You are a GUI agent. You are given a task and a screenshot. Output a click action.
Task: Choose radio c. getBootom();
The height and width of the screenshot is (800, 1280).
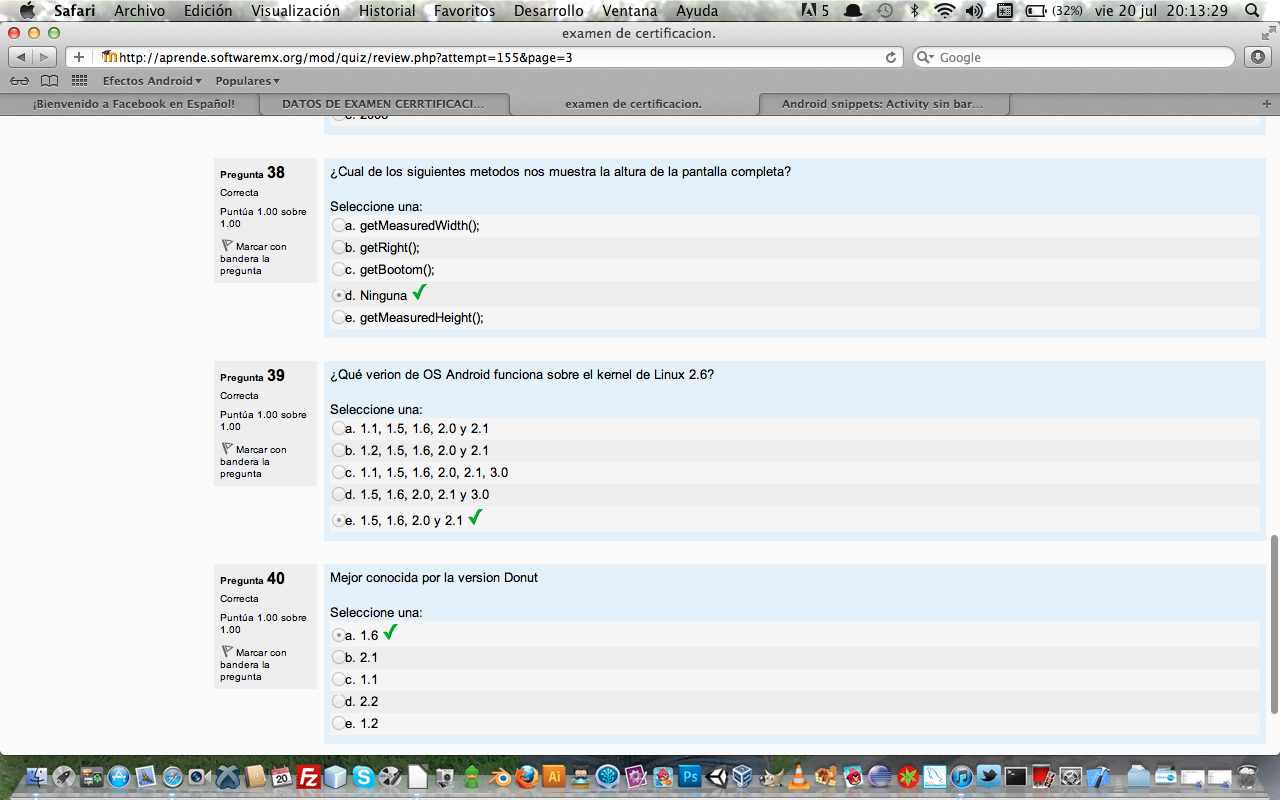point(338,270)
